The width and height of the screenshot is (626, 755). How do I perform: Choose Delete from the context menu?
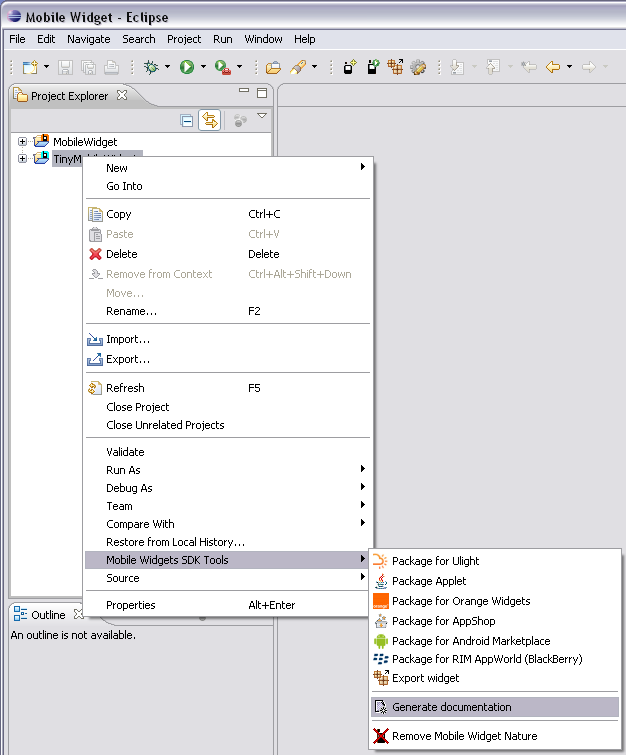227,254
